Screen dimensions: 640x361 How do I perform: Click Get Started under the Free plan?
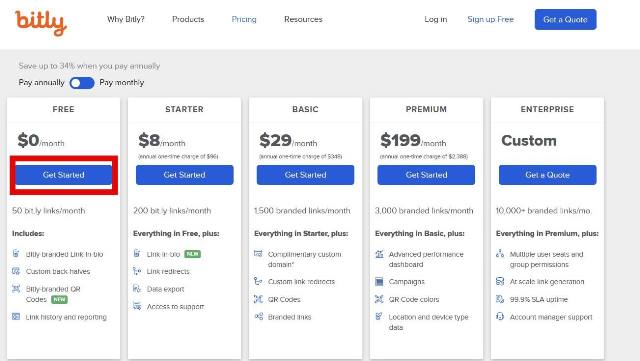coord(64,175)
